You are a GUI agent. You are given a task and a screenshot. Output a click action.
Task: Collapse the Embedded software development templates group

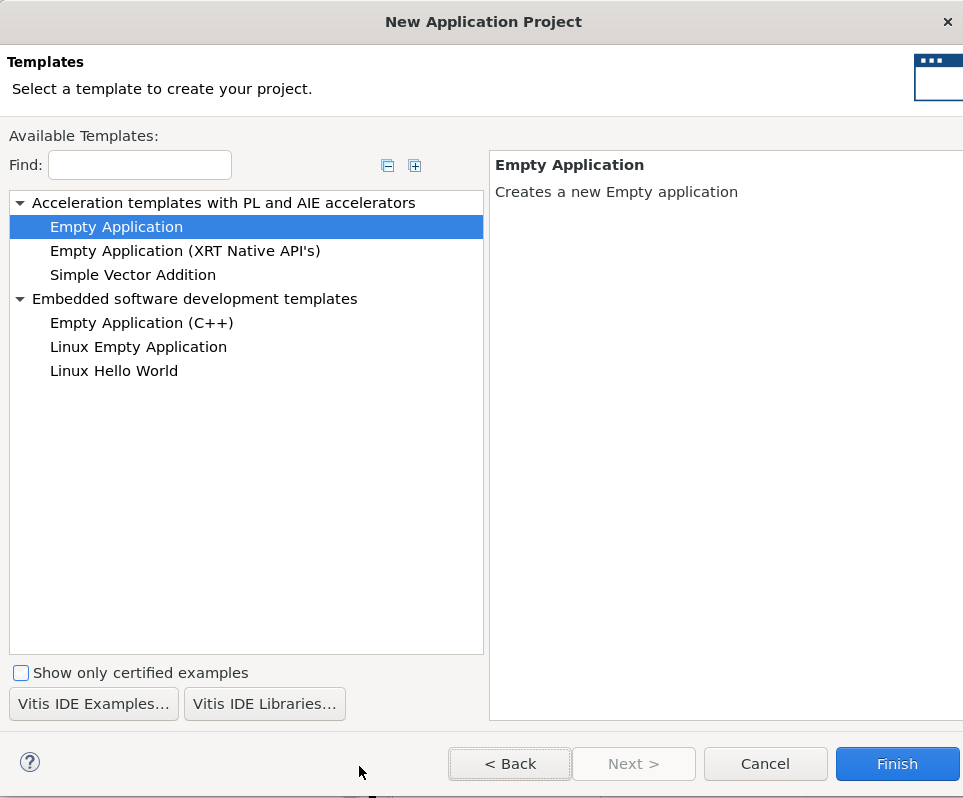pyautogui.click(x=20, y=299)
